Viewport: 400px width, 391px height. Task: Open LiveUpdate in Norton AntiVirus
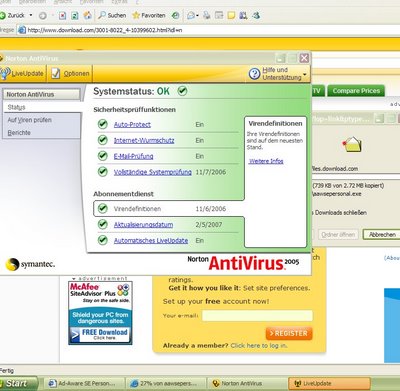pyautogui.click(x=22, y=73)
